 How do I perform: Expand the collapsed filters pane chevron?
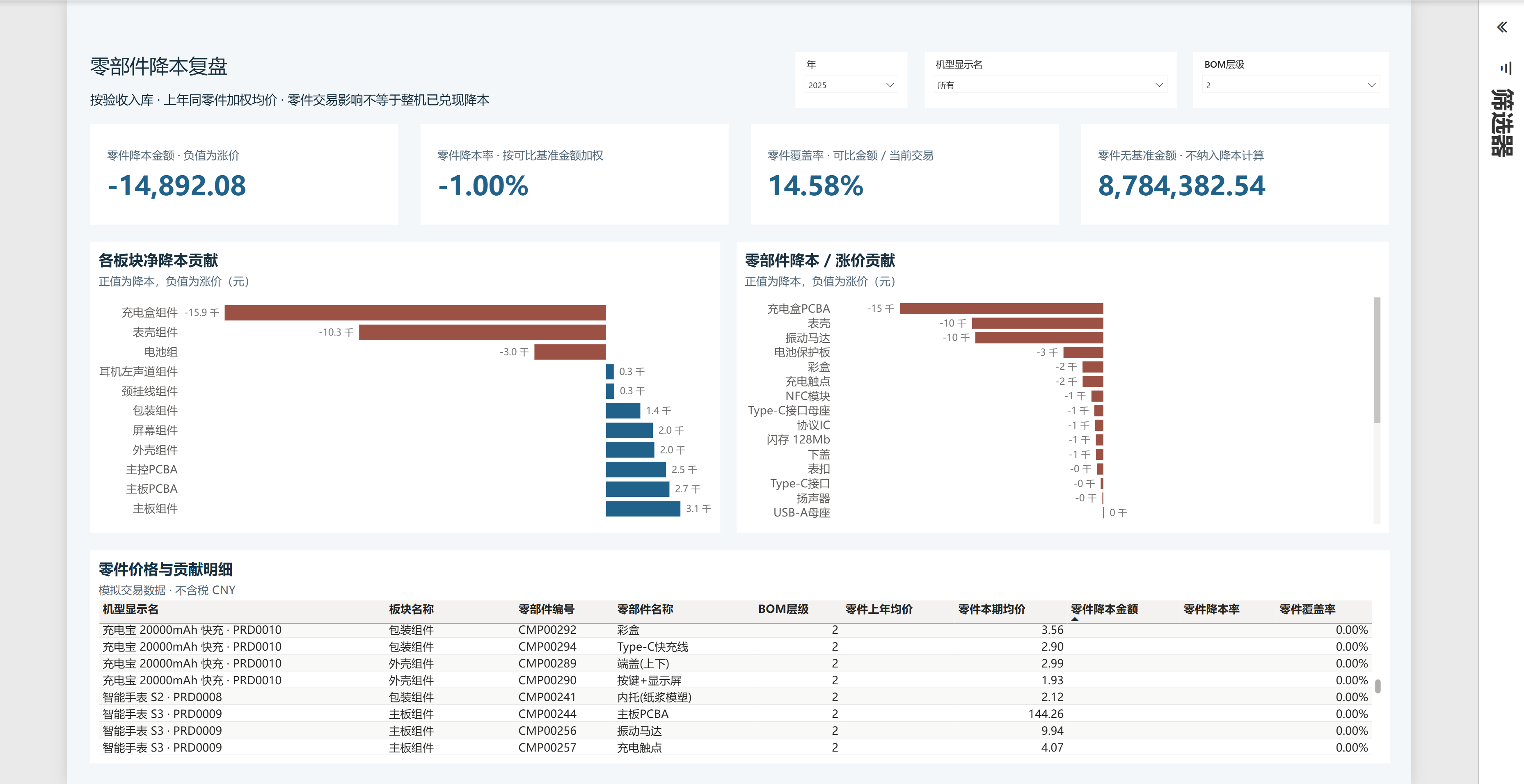[x=1501, y=27]
